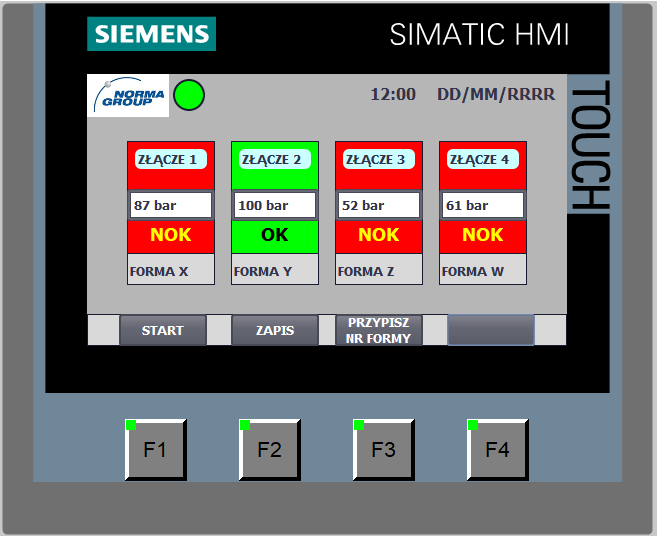The width and height of the screenshot is (657, 536).
Task: Click the Siemens logo
Action: click(151, 34)
